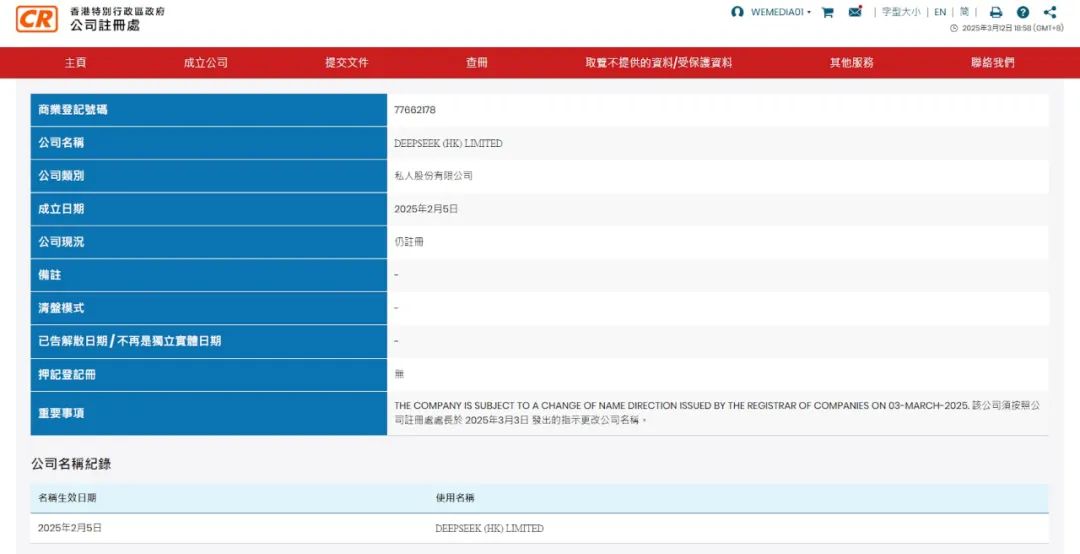Expand the WEMEDIA01 account dropdown

click(x=781, y=12)
